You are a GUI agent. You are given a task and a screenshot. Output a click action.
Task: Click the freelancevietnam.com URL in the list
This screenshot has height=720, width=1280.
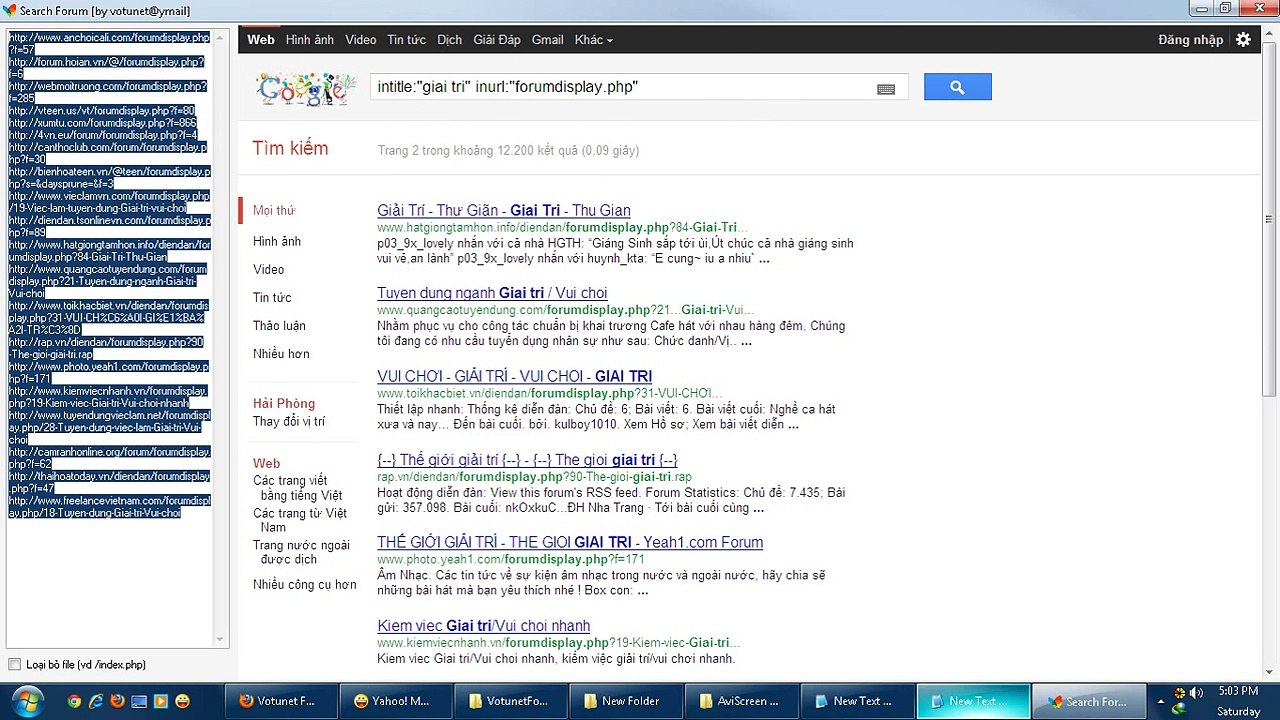coord(109,506)
